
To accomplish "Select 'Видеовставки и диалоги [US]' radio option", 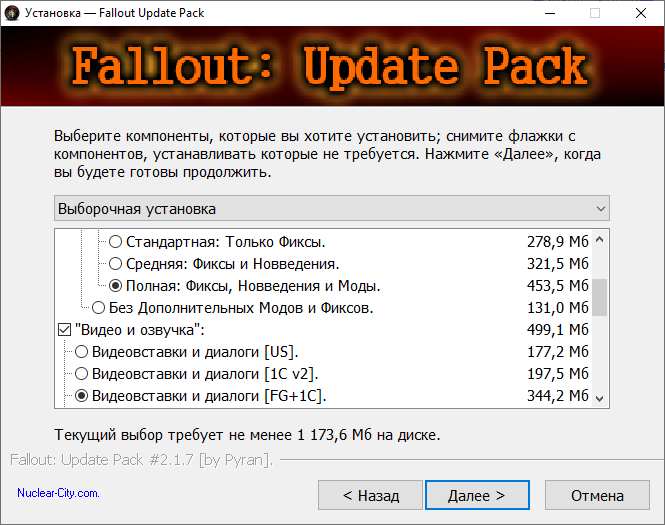I will click(81, 352).
